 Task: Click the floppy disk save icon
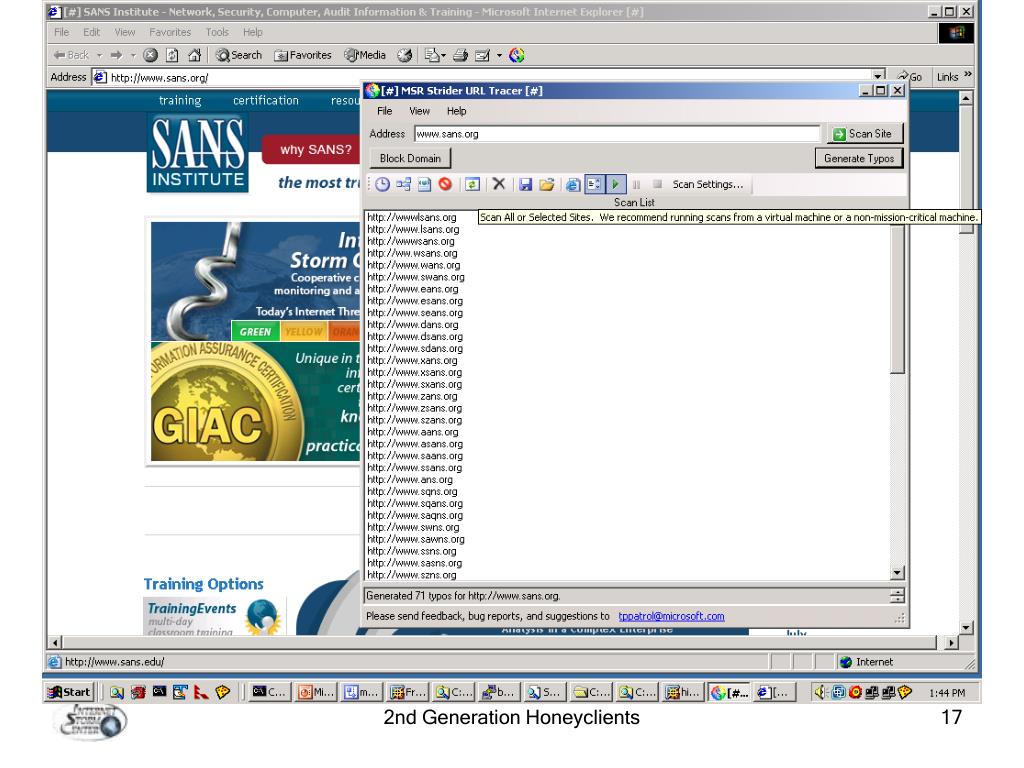[x=525, y=185]
